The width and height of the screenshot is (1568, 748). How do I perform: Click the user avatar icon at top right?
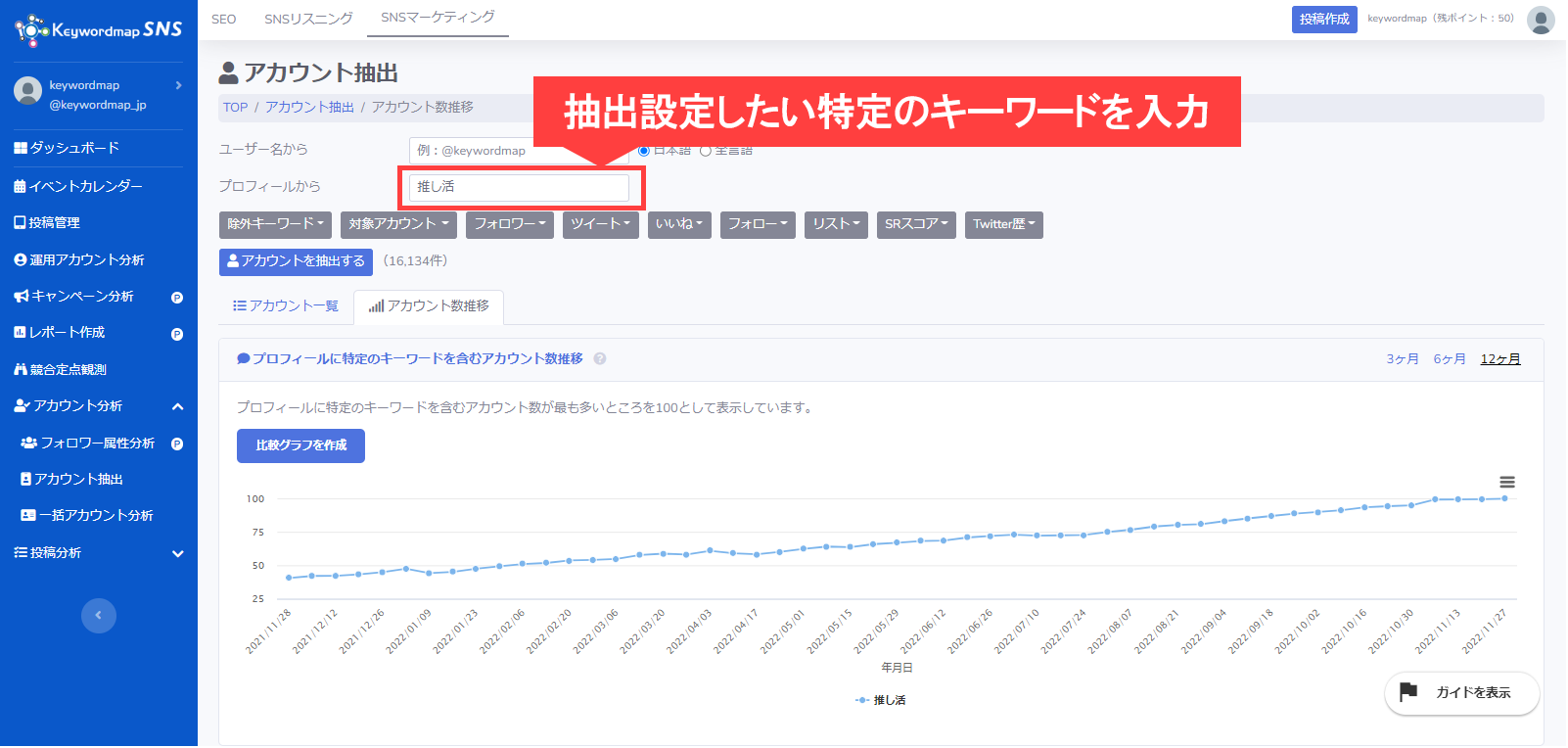[1541, 20]
